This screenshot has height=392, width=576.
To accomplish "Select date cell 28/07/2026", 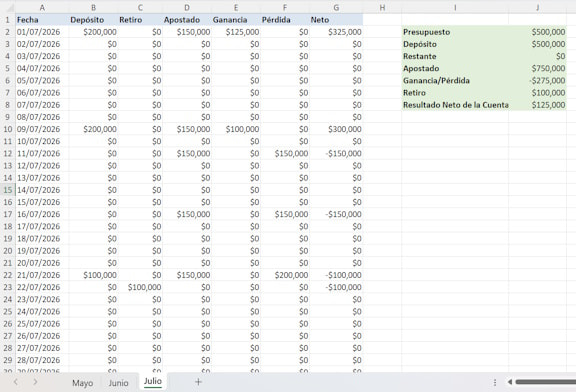I will tap(42, 360).
